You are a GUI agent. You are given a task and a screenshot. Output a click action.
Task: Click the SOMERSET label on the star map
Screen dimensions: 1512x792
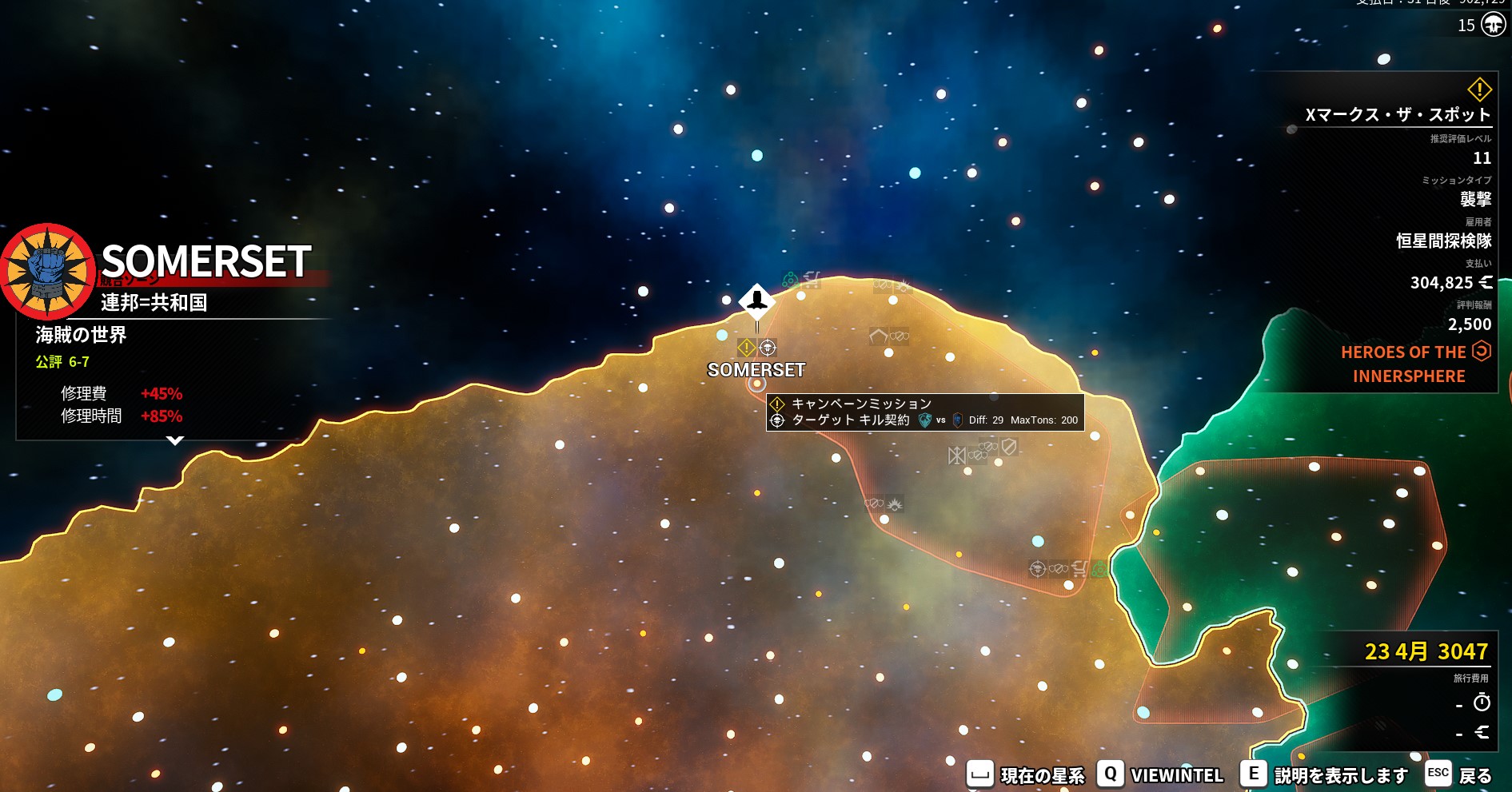click(x=756, y=370)
